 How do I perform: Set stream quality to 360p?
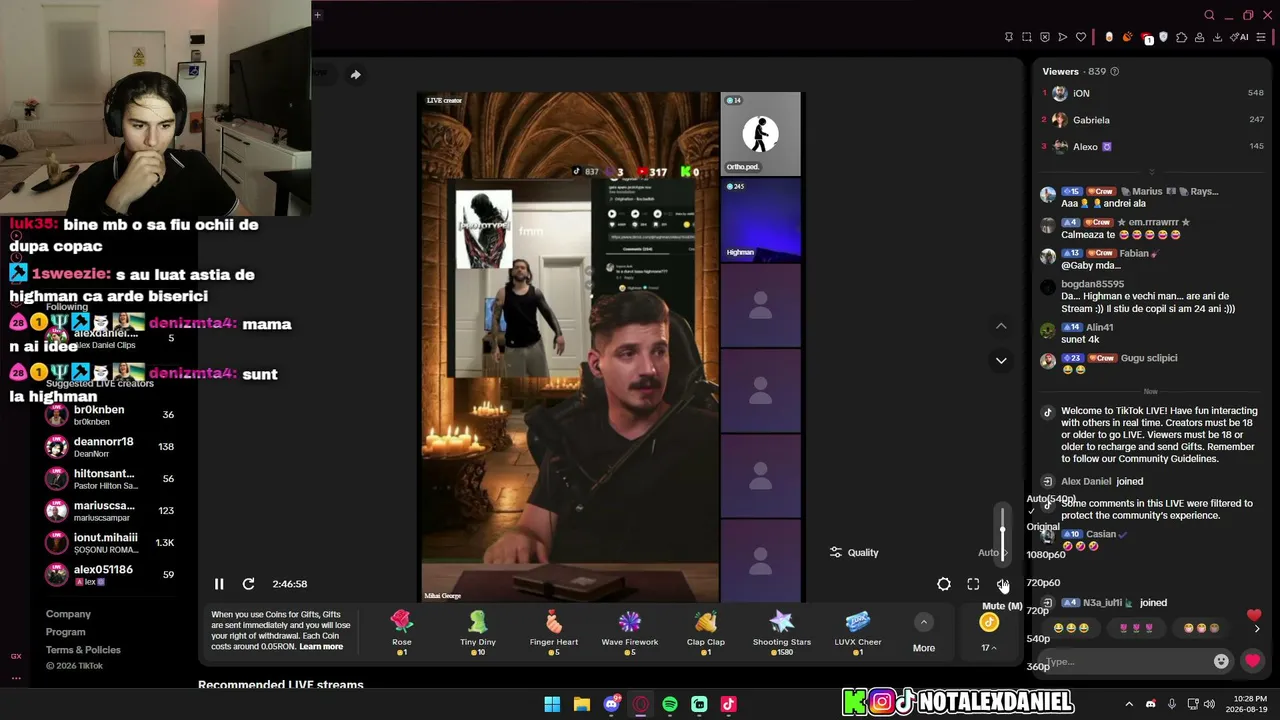pos(1038,666)
